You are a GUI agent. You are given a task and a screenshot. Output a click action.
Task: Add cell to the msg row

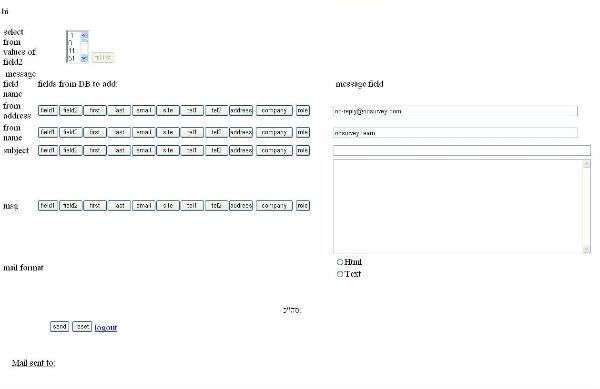[192, 205]
